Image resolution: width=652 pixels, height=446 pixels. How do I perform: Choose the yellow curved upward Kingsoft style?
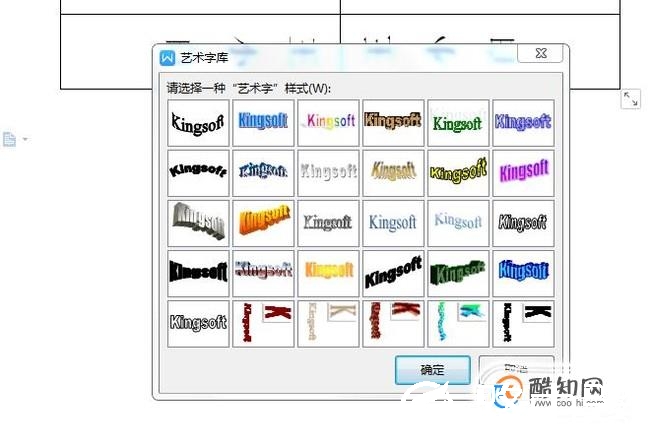click(458, 173)
